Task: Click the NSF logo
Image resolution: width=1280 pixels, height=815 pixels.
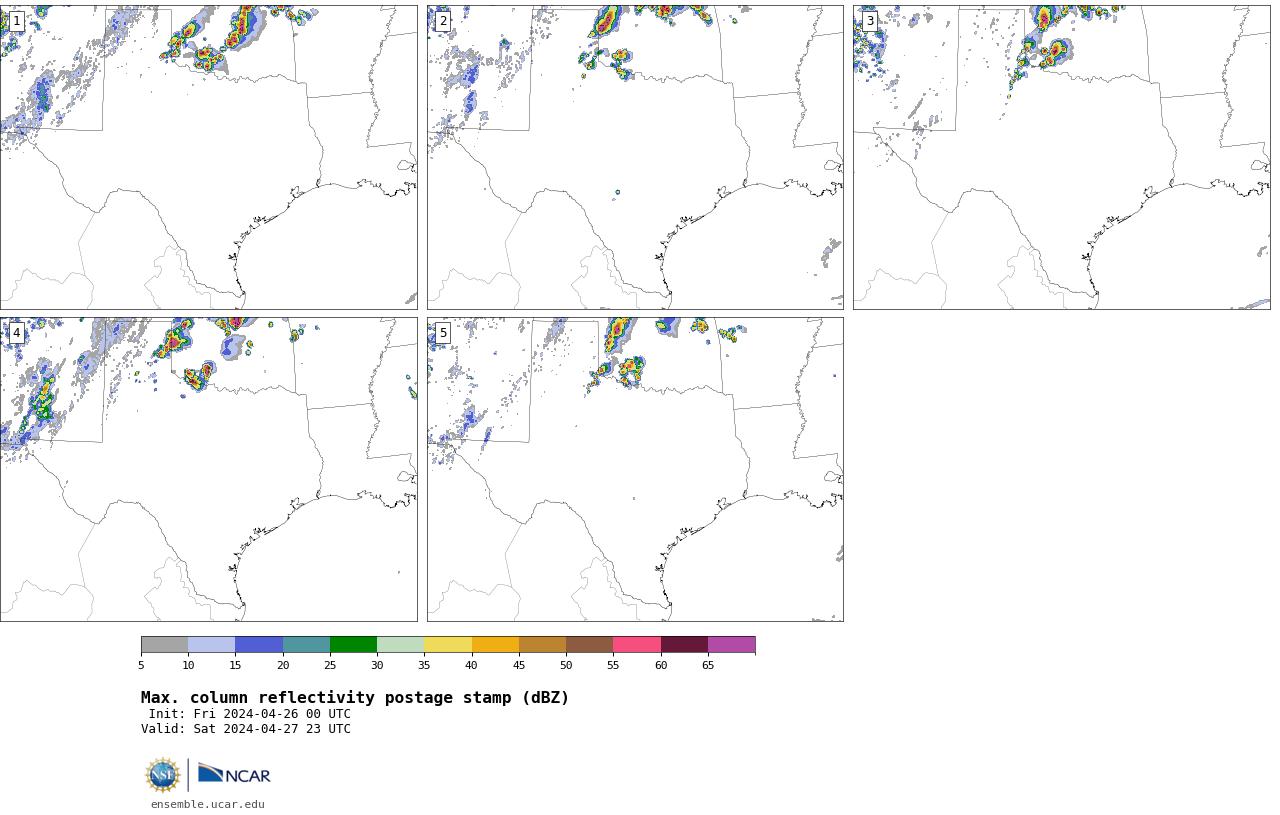Action: [163, 775]
